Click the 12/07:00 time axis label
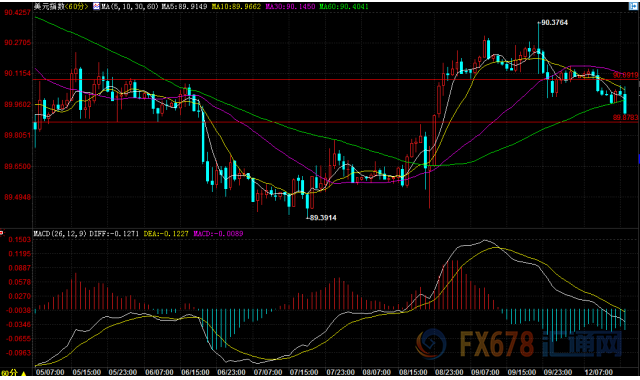Viewport: 640px width, 380px height. coord(598,372)
